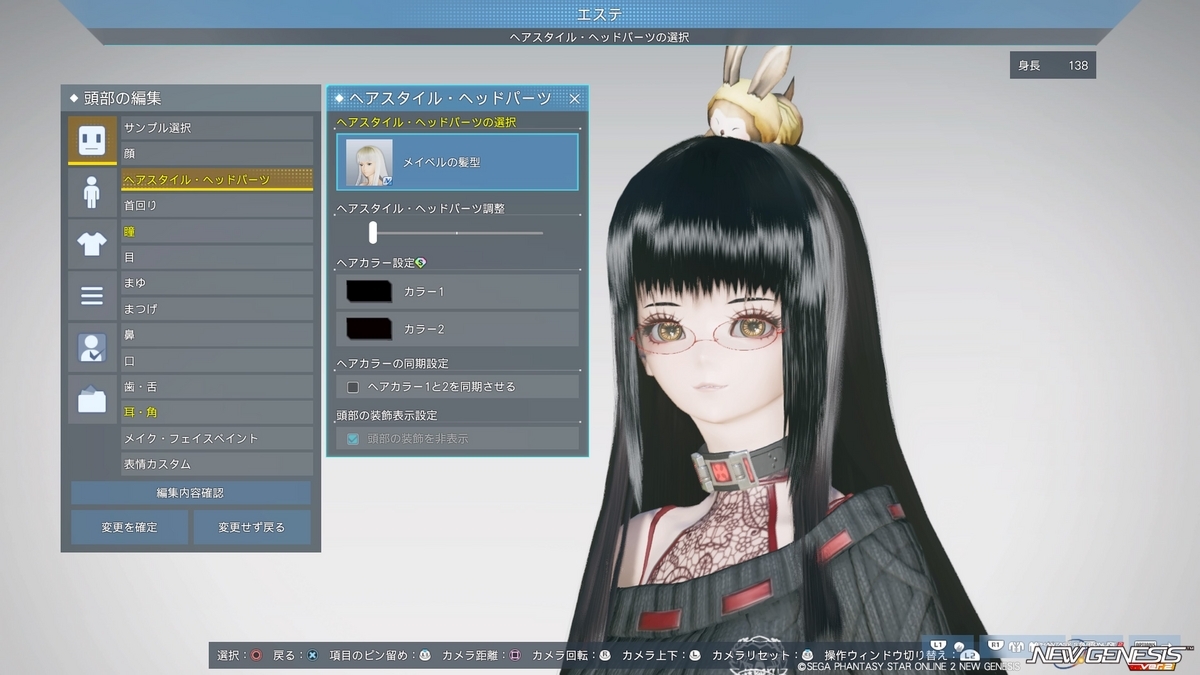Click 変更せず戻る to discard changes
This screenshot has height=675, width=1200.
252,527
